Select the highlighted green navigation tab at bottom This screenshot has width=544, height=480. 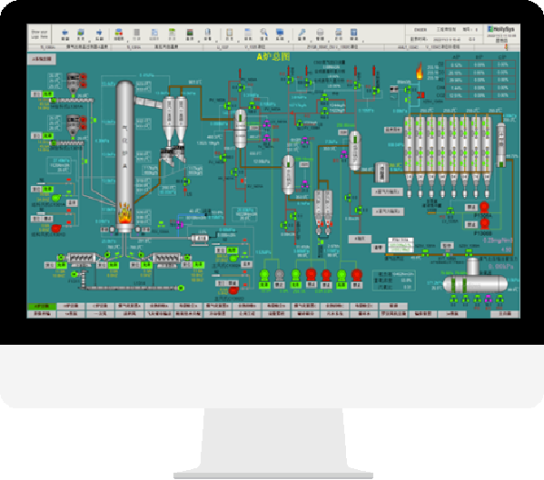click(x=42, y=306)
